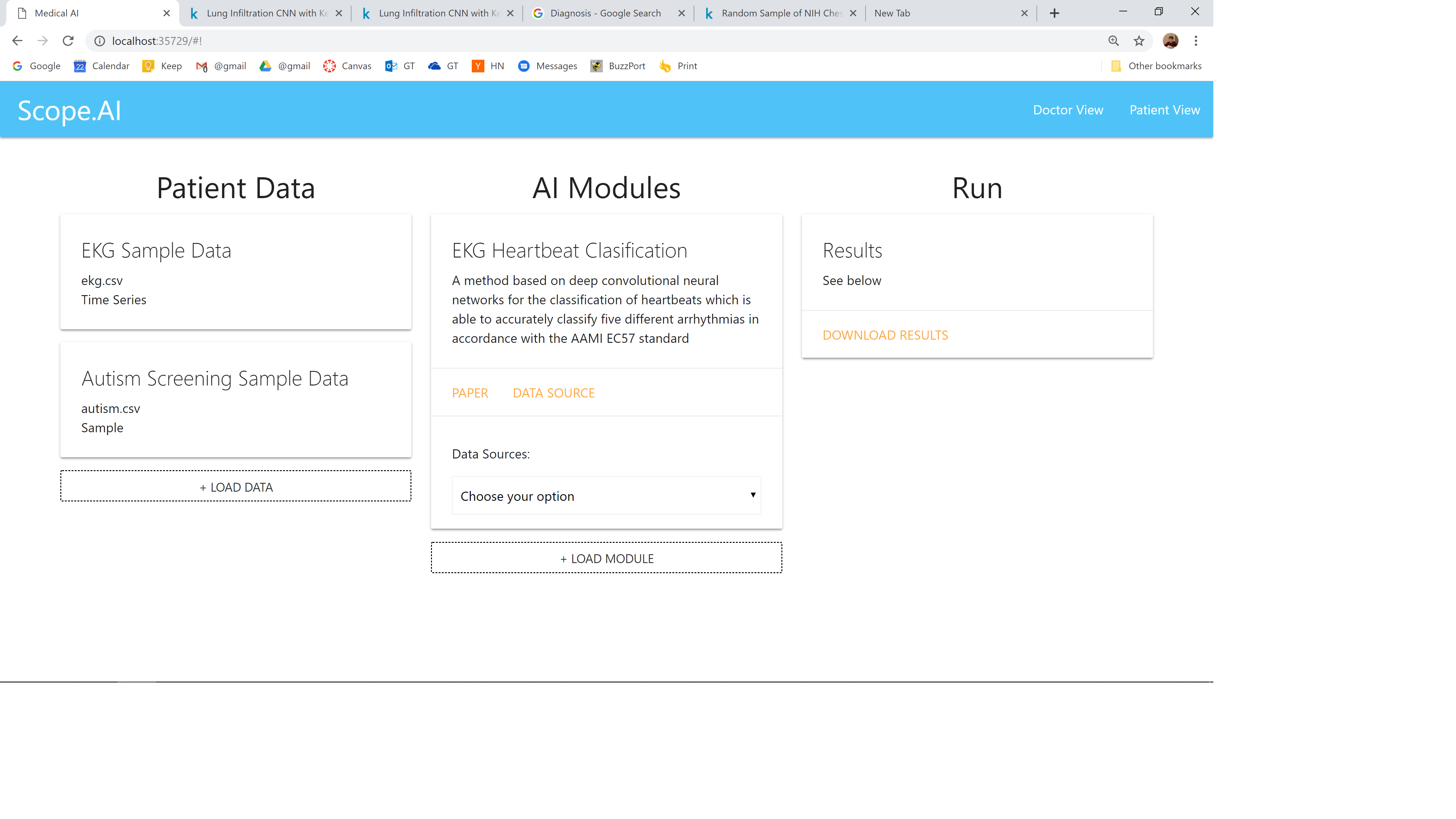
Task: Click the site information icon
Action: click(x=100, y=41)
